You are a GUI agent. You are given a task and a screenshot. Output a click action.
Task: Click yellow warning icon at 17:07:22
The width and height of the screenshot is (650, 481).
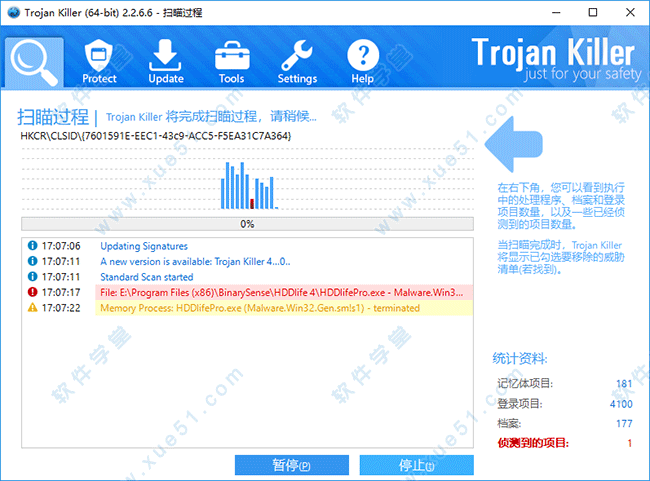[32, 308]
